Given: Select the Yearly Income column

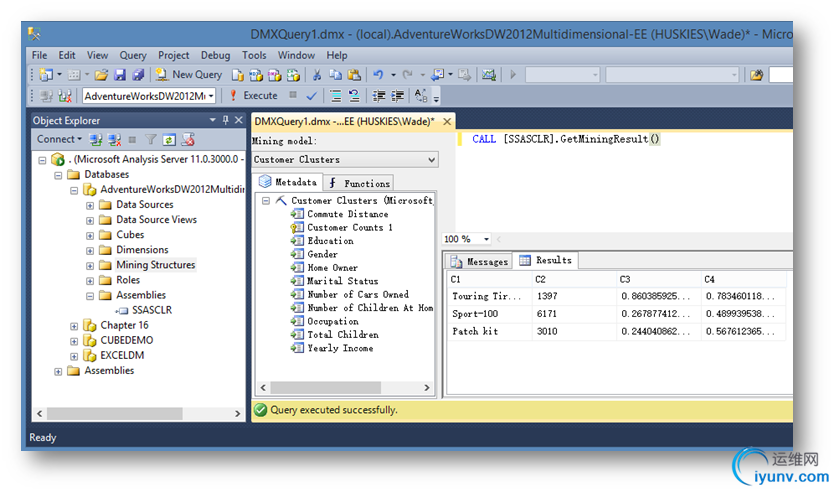Looking at the screenshot, I should 340,348.
